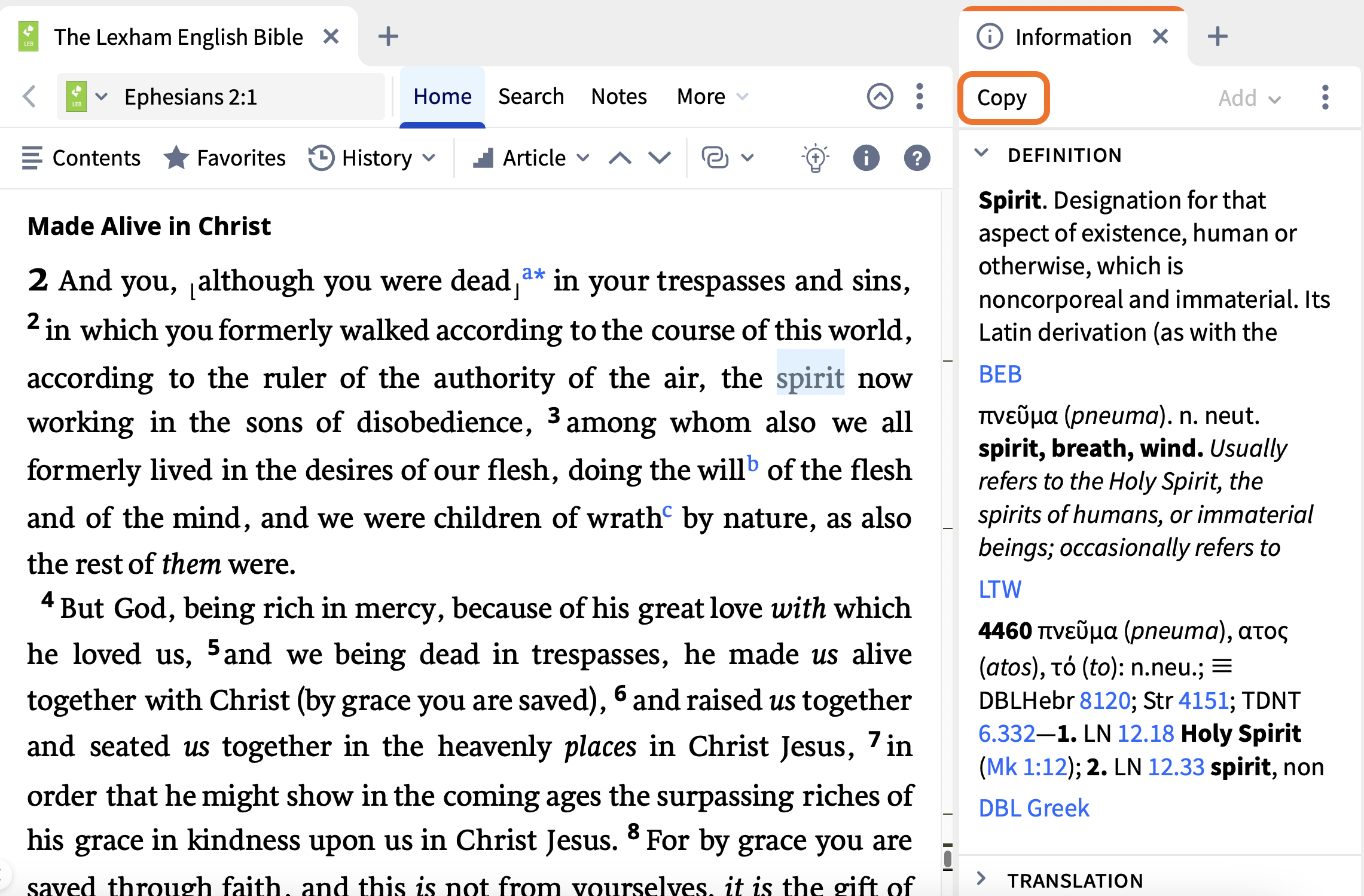Open the LN 12.33 link
The width and height of the screenshot is (1364, 896).
coord(1176,767)
